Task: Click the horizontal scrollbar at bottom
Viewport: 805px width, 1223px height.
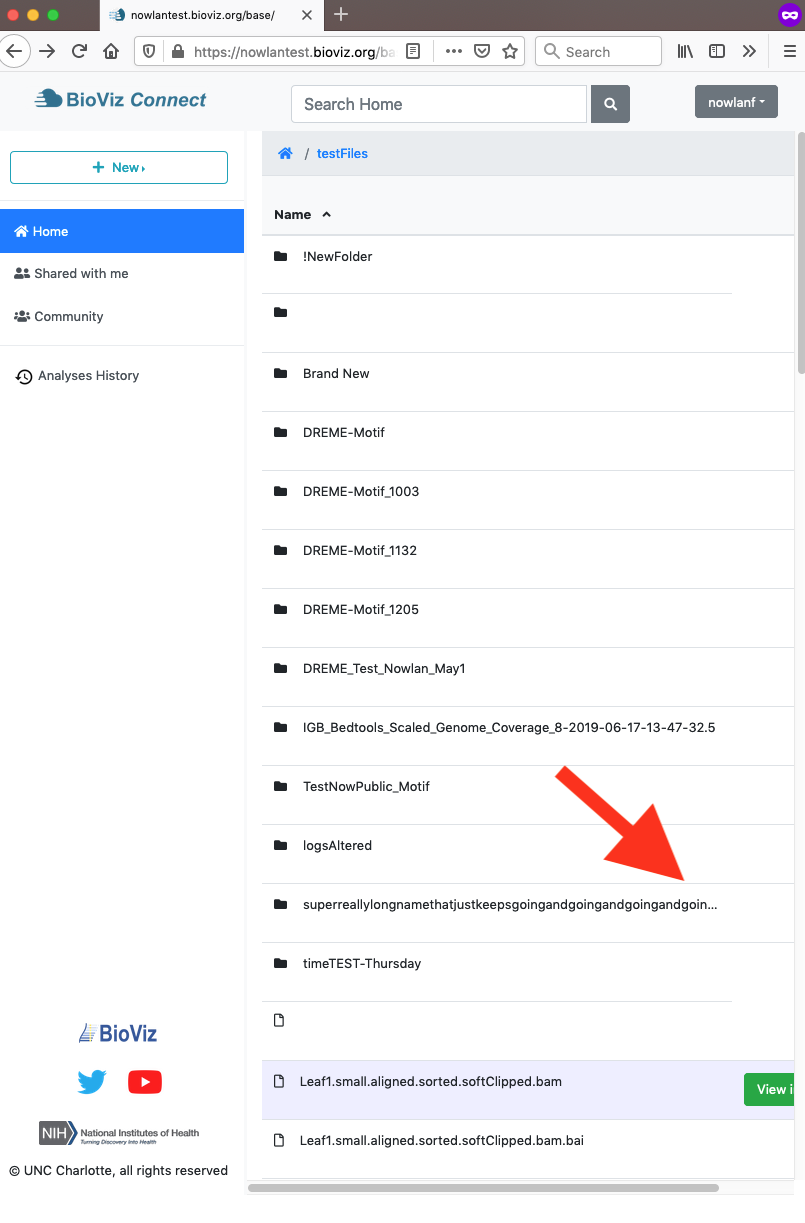Action: click(x=483, y=1188)
